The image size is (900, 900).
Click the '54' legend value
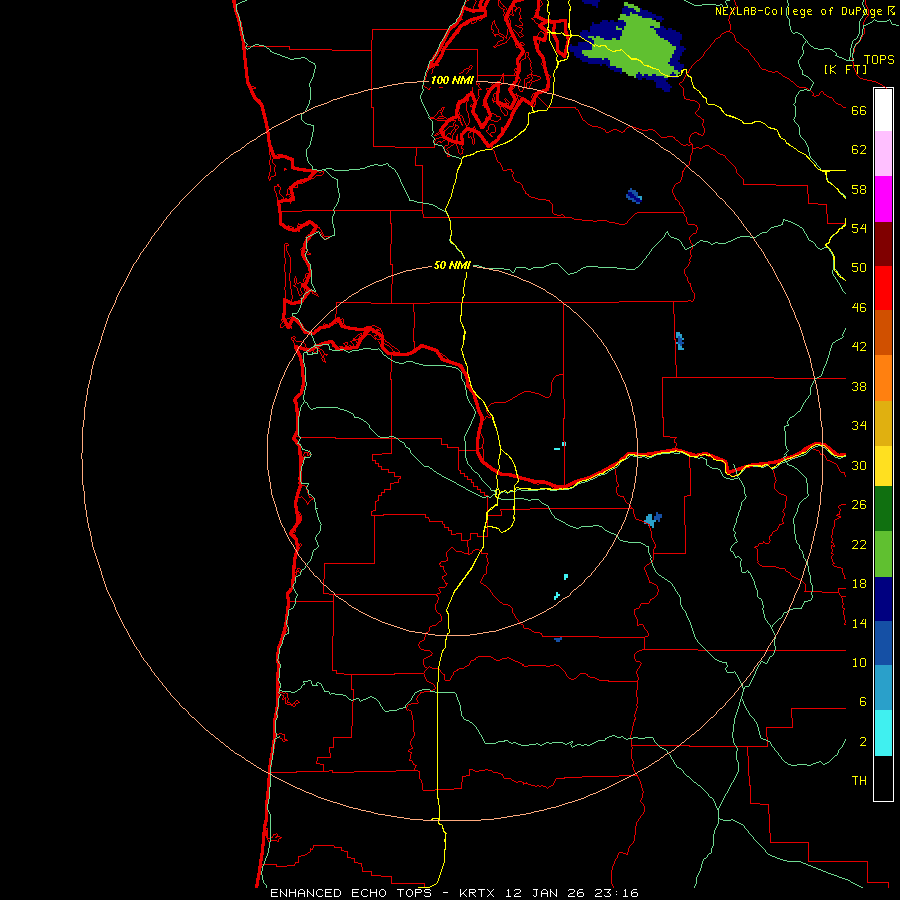pos(859,228)
